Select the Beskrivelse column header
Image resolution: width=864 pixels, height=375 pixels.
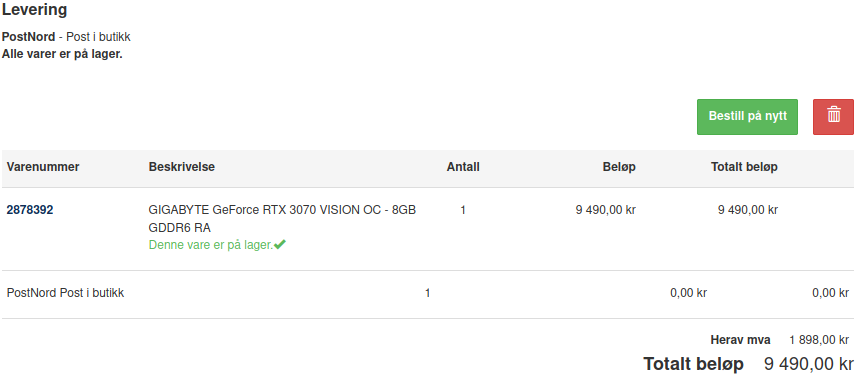point(182,167)
